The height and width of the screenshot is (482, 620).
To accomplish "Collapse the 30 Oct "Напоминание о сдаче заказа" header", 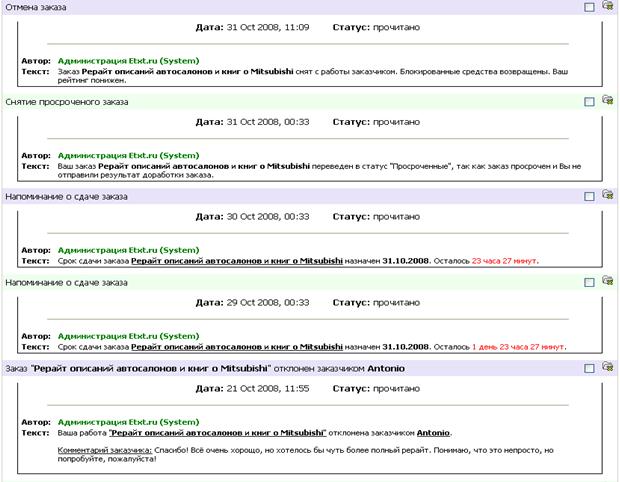I will [68, 197].
